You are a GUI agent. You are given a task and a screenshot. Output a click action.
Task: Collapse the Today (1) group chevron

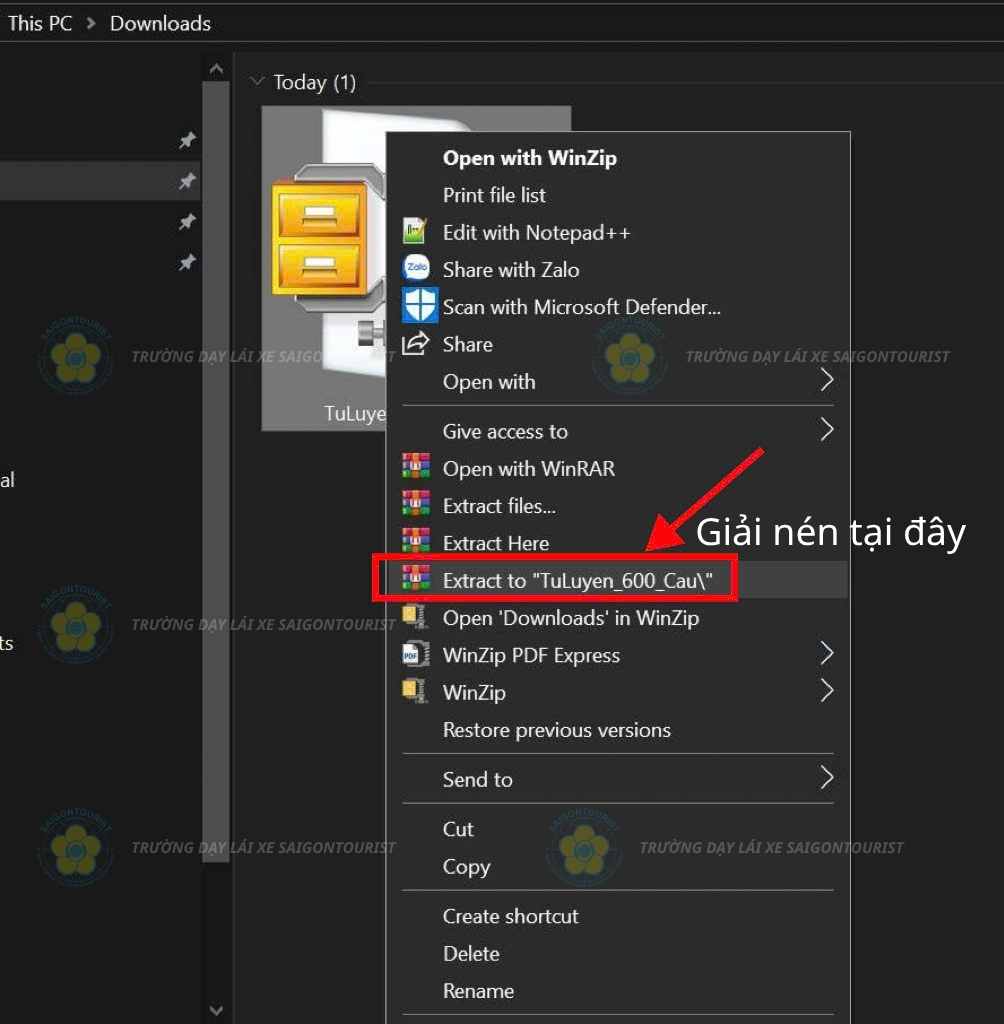257,81
